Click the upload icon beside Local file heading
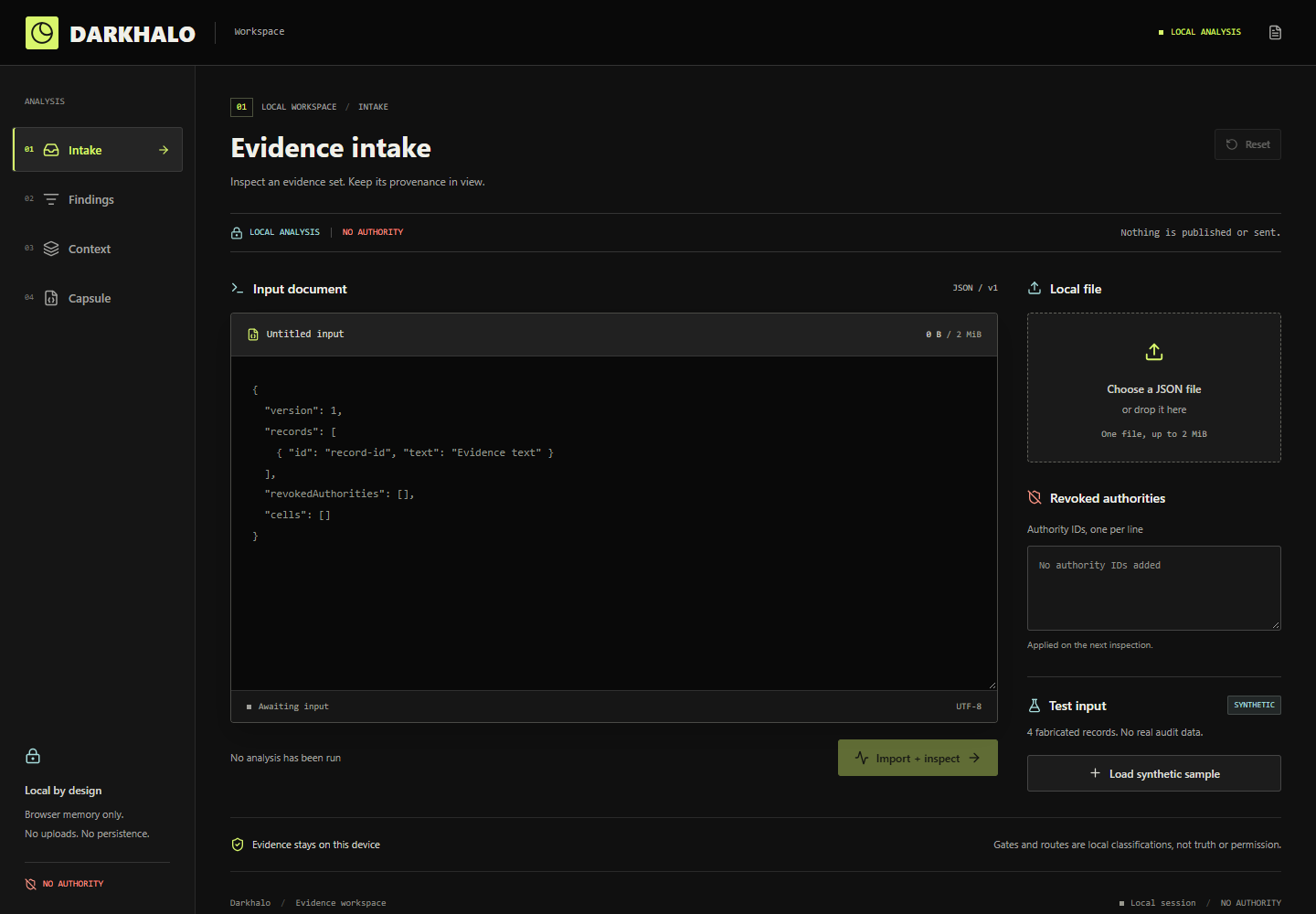Viewport: 1316px width, 914px height. click(x=1035, y=288)
